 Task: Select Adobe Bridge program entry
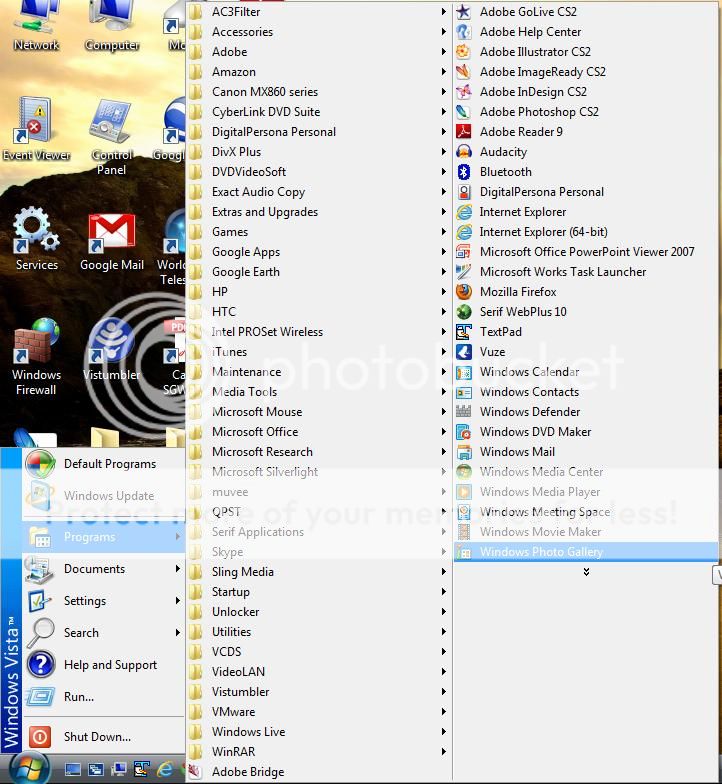click(x=319, y=772)
